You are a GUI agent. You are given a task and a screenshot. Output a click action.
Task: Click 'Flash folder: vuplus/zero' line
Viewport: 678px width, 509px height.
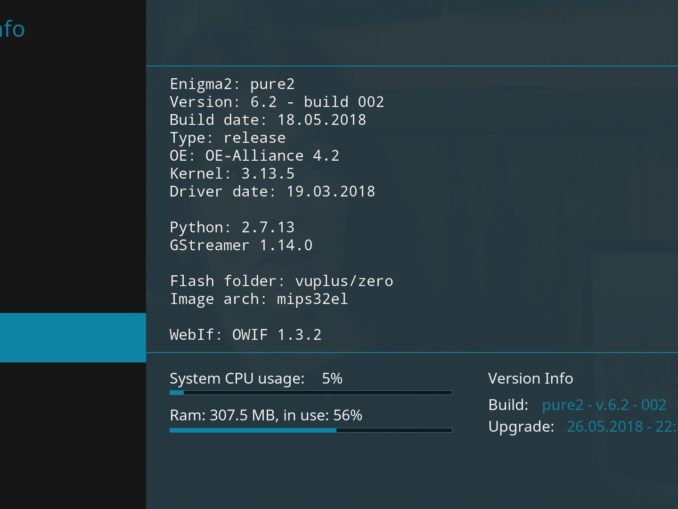(x=281, y=281)
